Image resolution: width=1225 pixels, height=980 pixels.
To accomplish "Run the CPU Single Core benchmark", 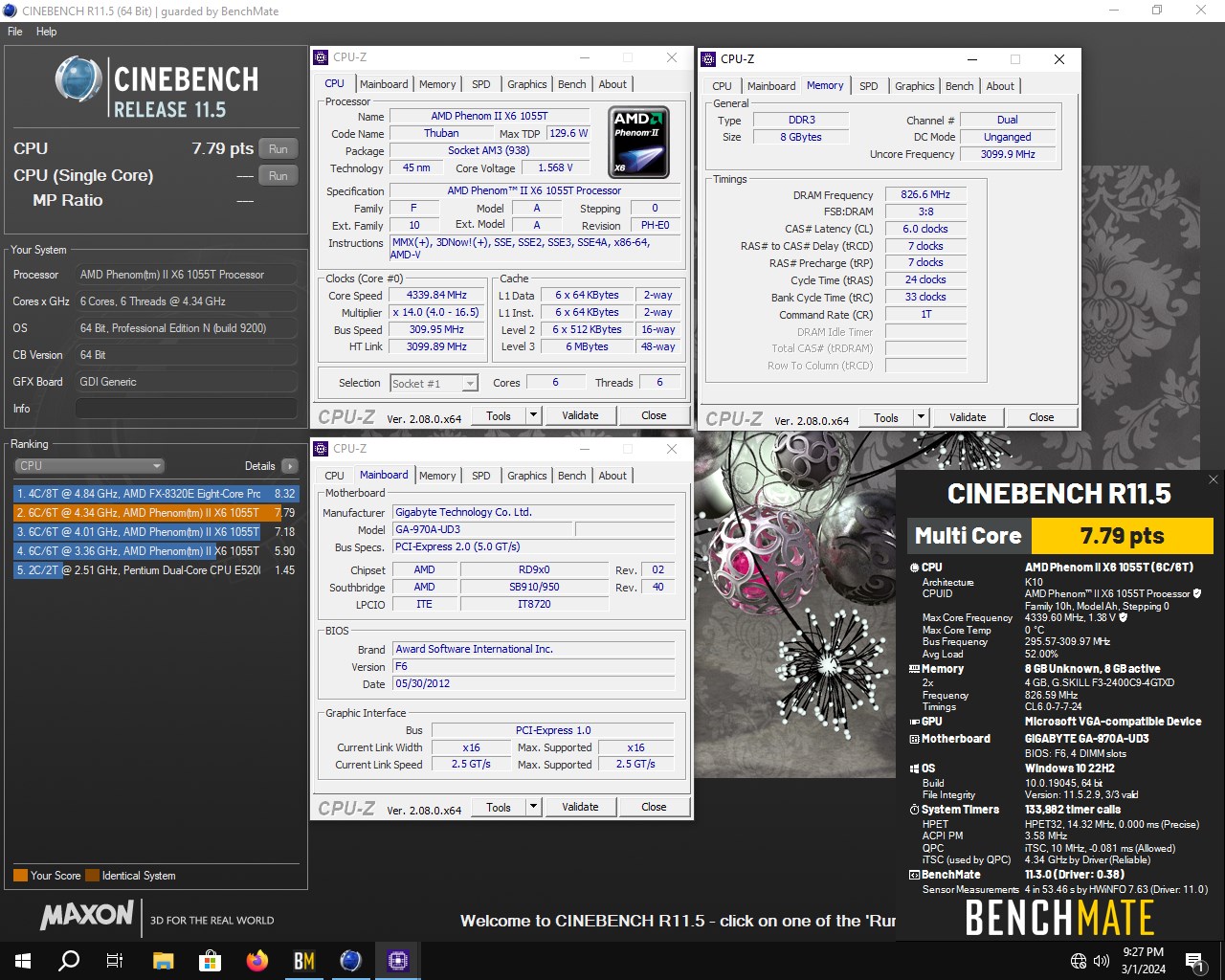I will pos(278,176).
